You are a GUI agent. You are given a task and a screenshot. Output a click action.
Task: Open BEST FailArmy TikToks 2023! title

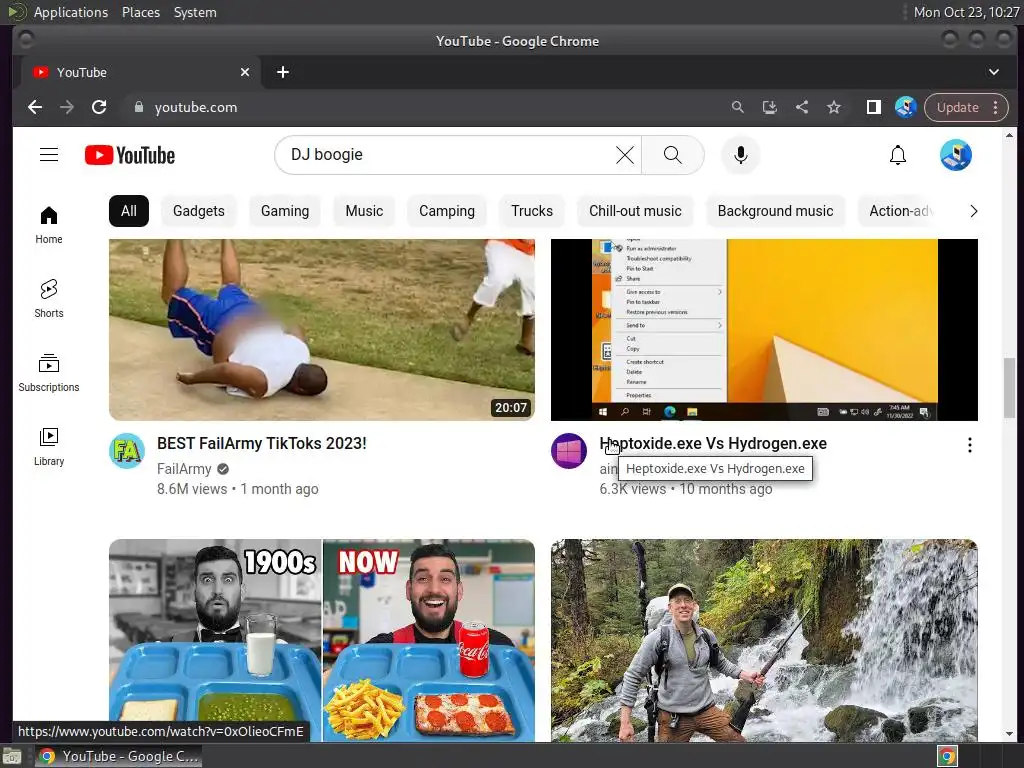(262, 443)
